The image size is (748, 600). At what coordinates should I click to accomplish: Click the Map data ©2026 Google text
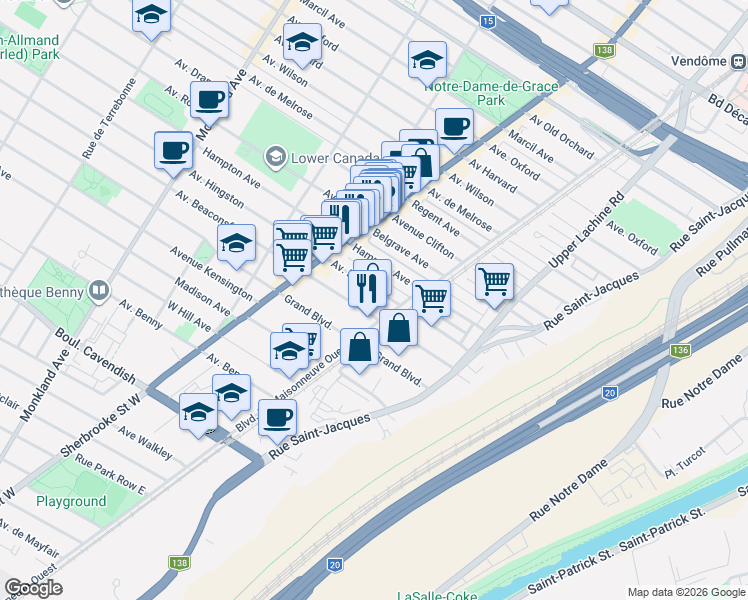(686, 593)
